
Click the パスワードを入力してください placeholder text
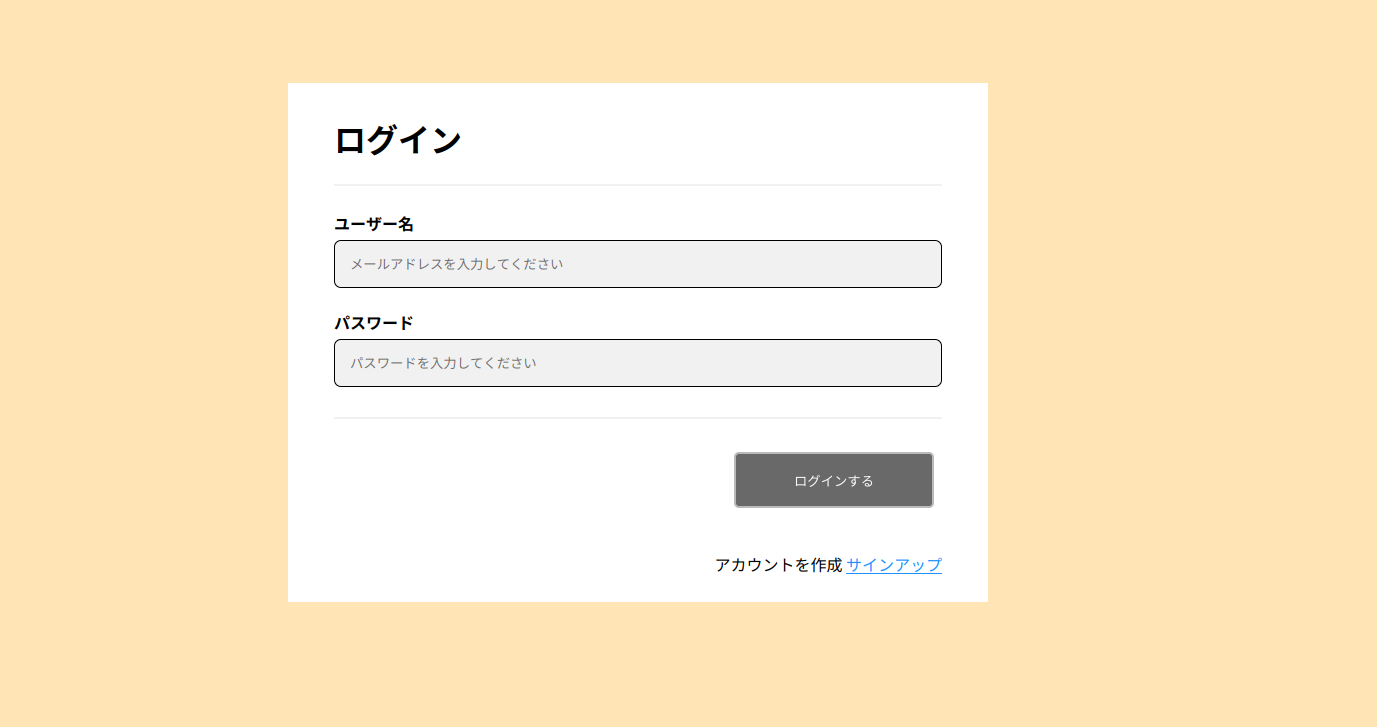[443, 363]
